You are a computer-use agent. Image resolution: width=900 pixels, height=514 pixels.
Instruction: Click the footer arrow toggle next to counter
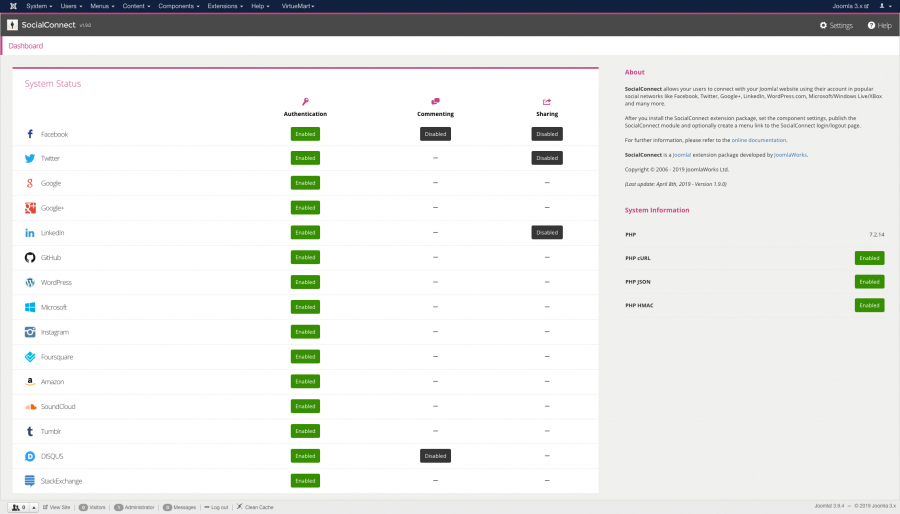click(33, 507)
